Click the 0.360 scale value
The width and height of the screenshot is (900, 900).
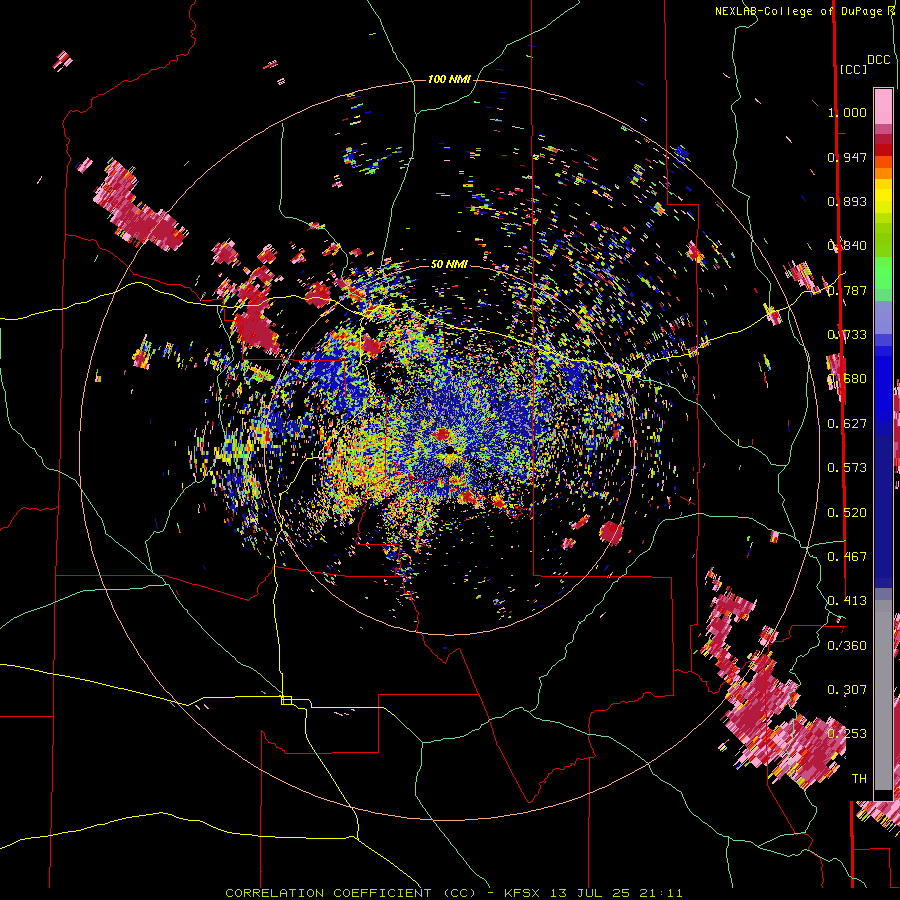[x=847, y=646]
